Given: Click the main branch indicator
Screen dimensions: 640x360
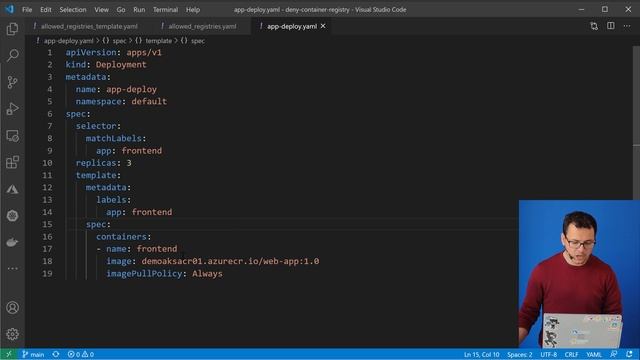Looking at the screenshot, I should click(x=33, y=354).
